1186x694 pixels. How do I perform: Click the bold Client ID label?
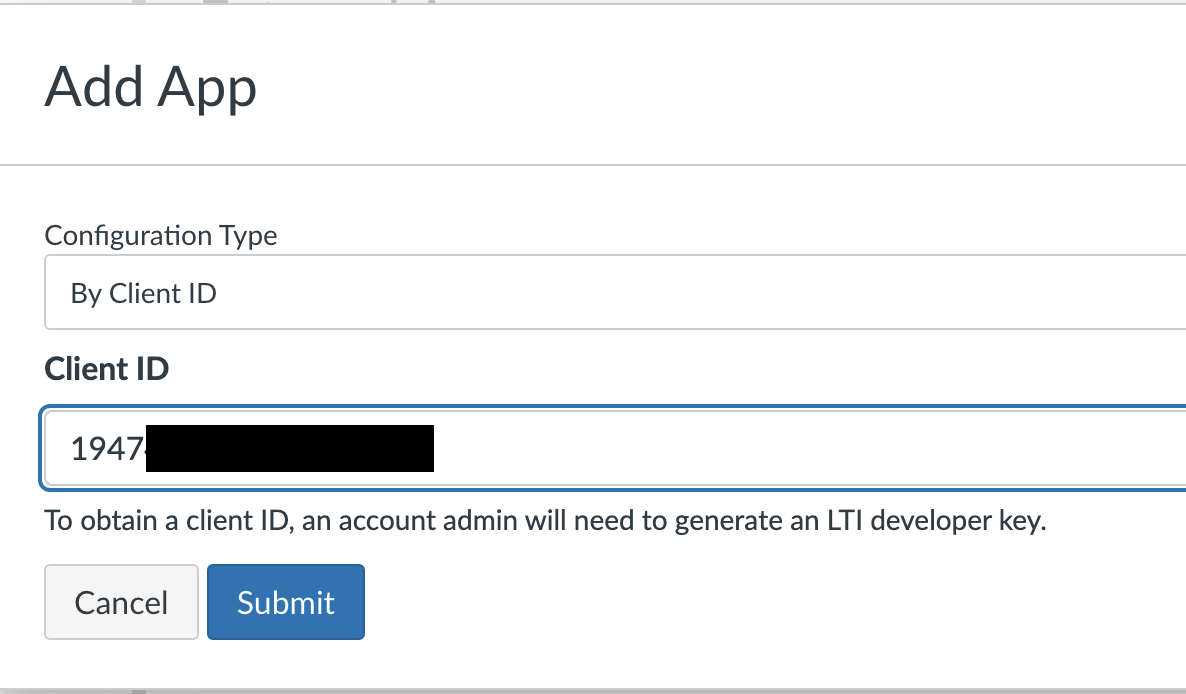click(x=107, y=369)
